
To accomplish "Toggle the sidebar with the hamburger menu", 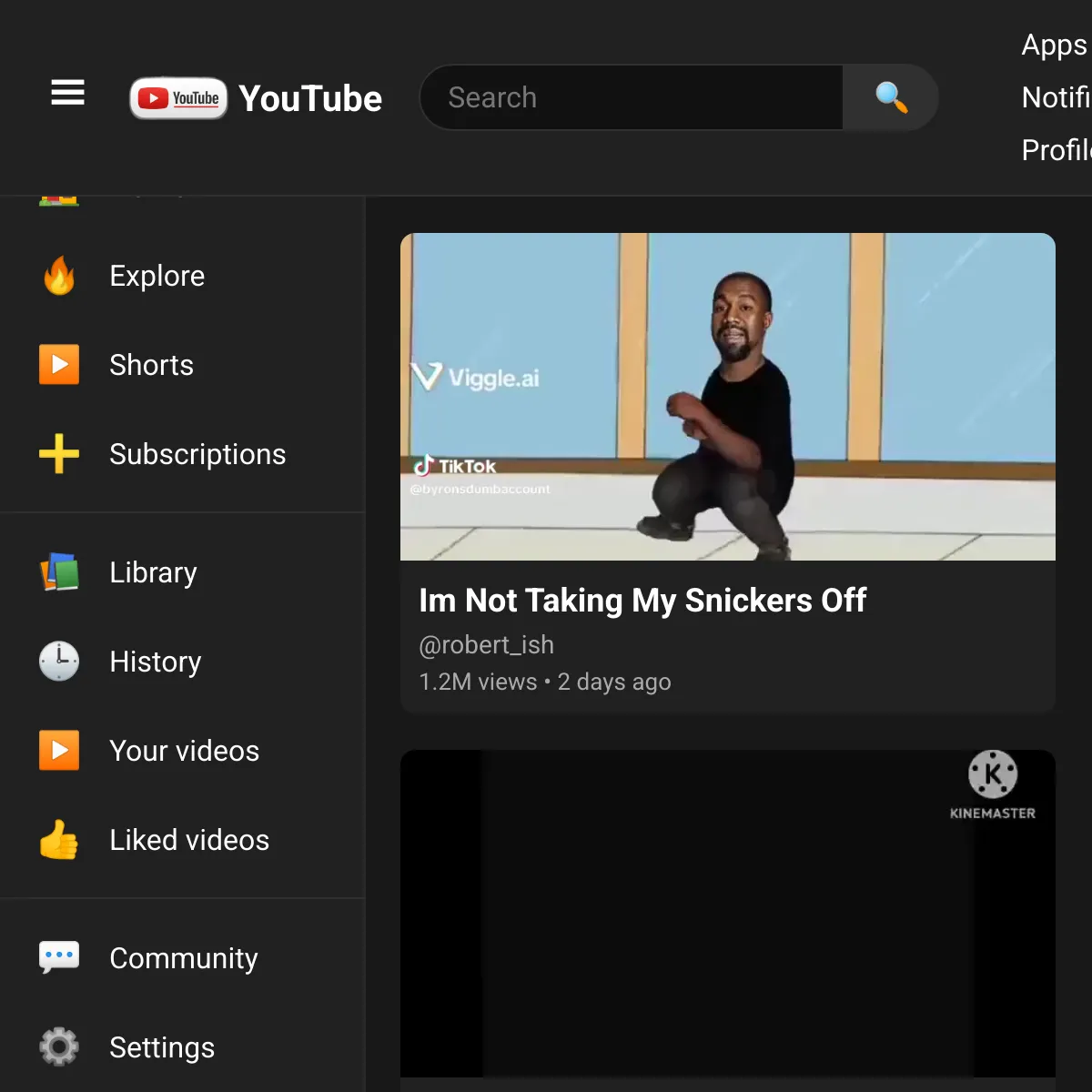I will (67, 93).
